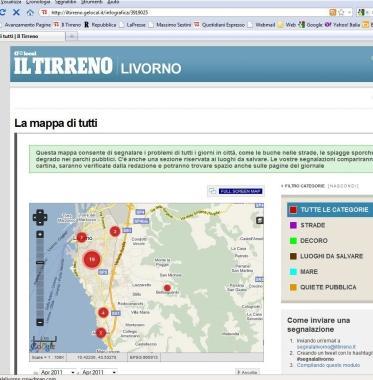Click the cluster marker numbered 7 at Livorno
This screenshot has width=373, height=380.
81,237
